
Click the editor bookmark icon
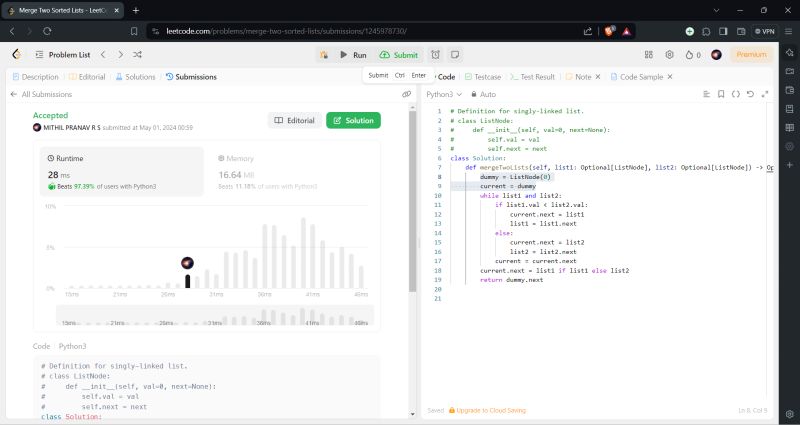(x=721, y=94)
